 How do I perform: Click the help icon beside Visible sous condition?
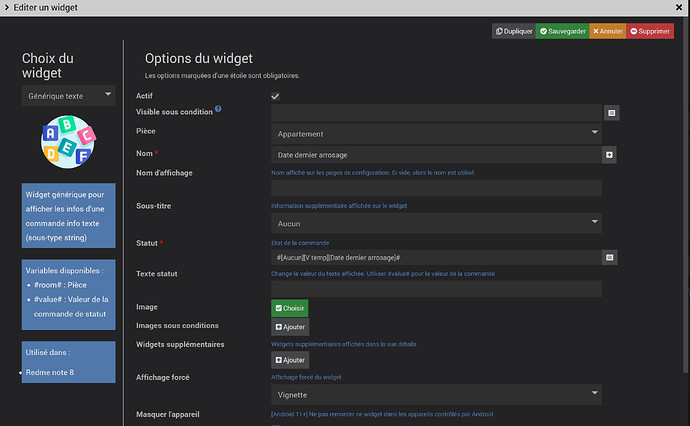(218, 109)
